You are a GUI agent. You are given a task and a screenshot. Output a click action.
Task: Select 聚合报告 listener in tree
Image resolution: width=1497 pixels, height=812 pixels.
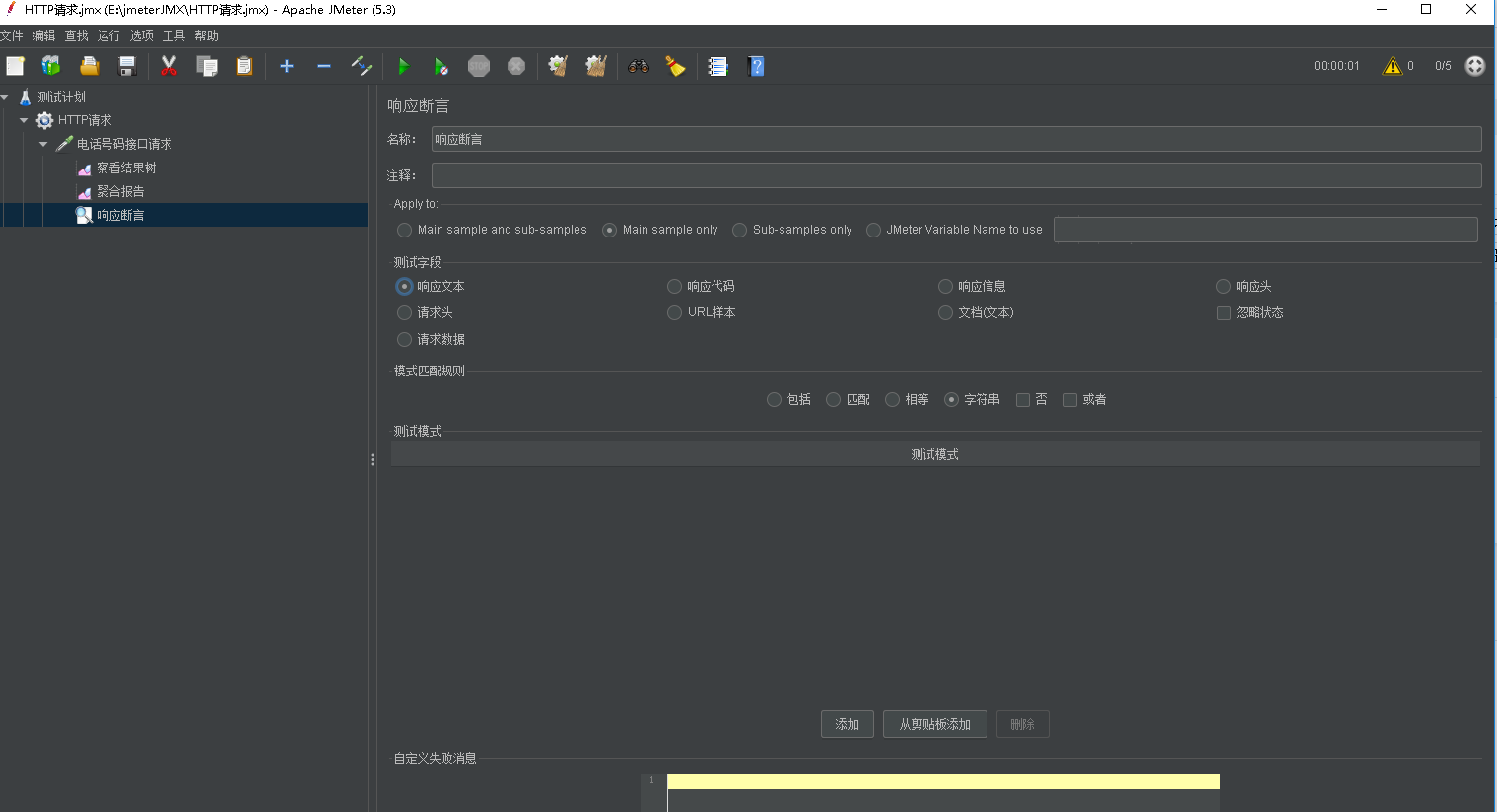120,191
